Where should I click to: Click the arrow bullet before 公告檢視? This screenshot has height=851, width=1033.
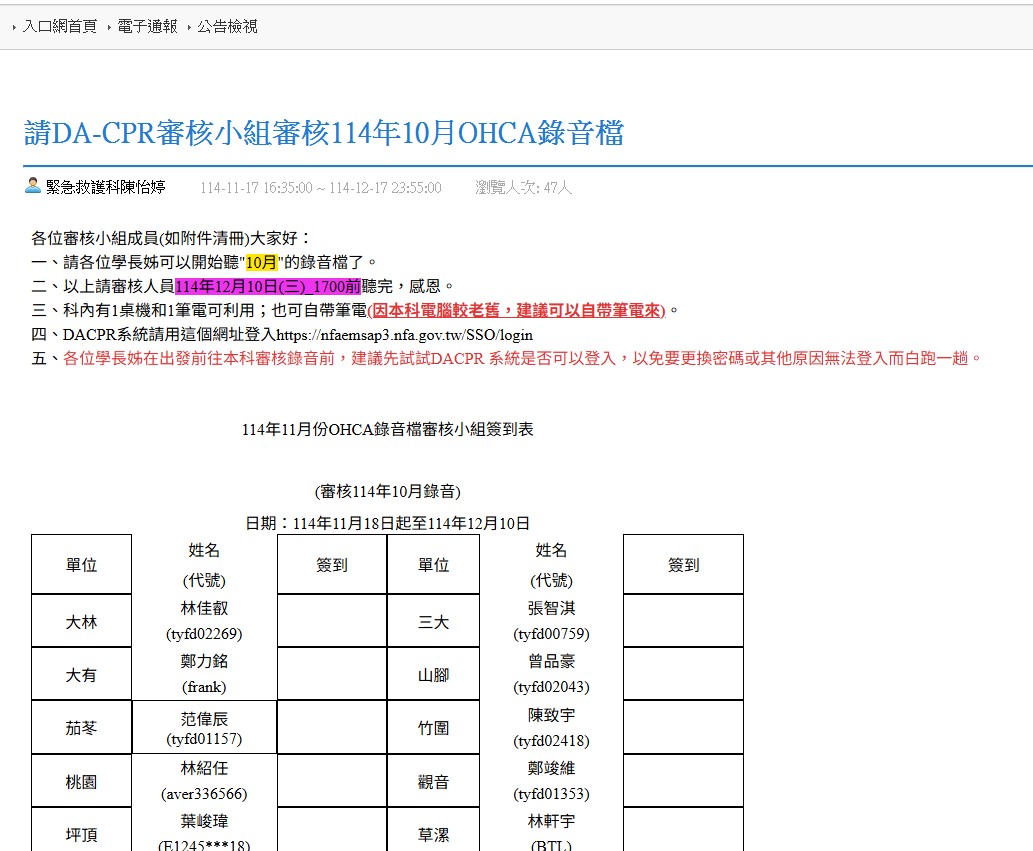coord(188,28)
